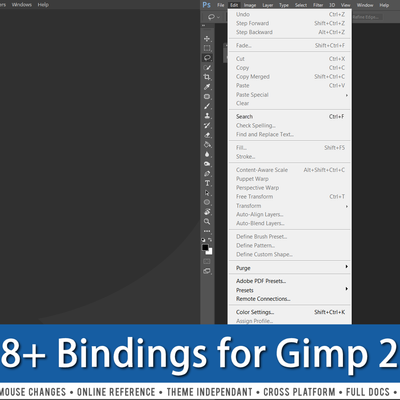Open the Edit Toolbar three-dots button
The image size is (400, 400).
207,231
